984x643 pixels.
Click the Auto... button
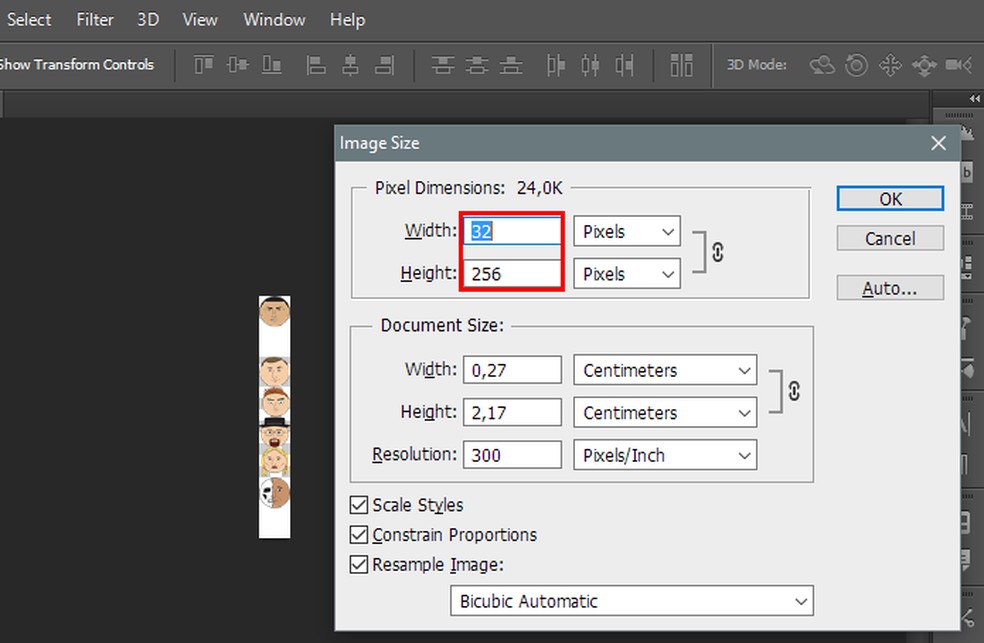pyautogui.click(x=890, y=288)
